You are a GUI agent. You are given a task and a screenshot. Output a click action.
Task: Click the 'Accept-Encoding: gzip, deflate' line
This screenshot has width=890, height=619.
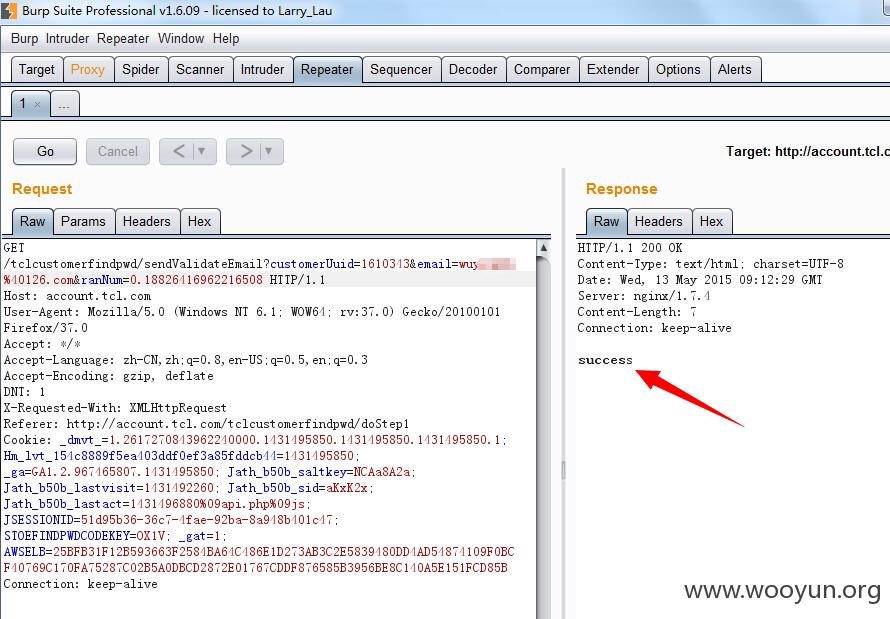[108, 376]
